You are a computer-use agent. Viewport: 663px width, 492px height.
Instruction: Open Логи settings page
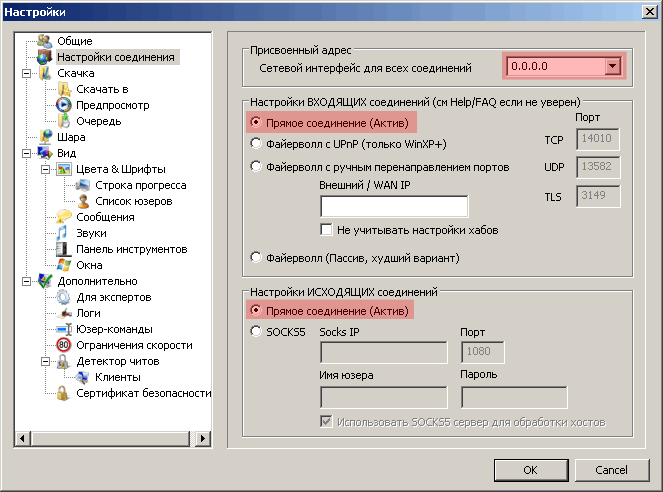88,313
